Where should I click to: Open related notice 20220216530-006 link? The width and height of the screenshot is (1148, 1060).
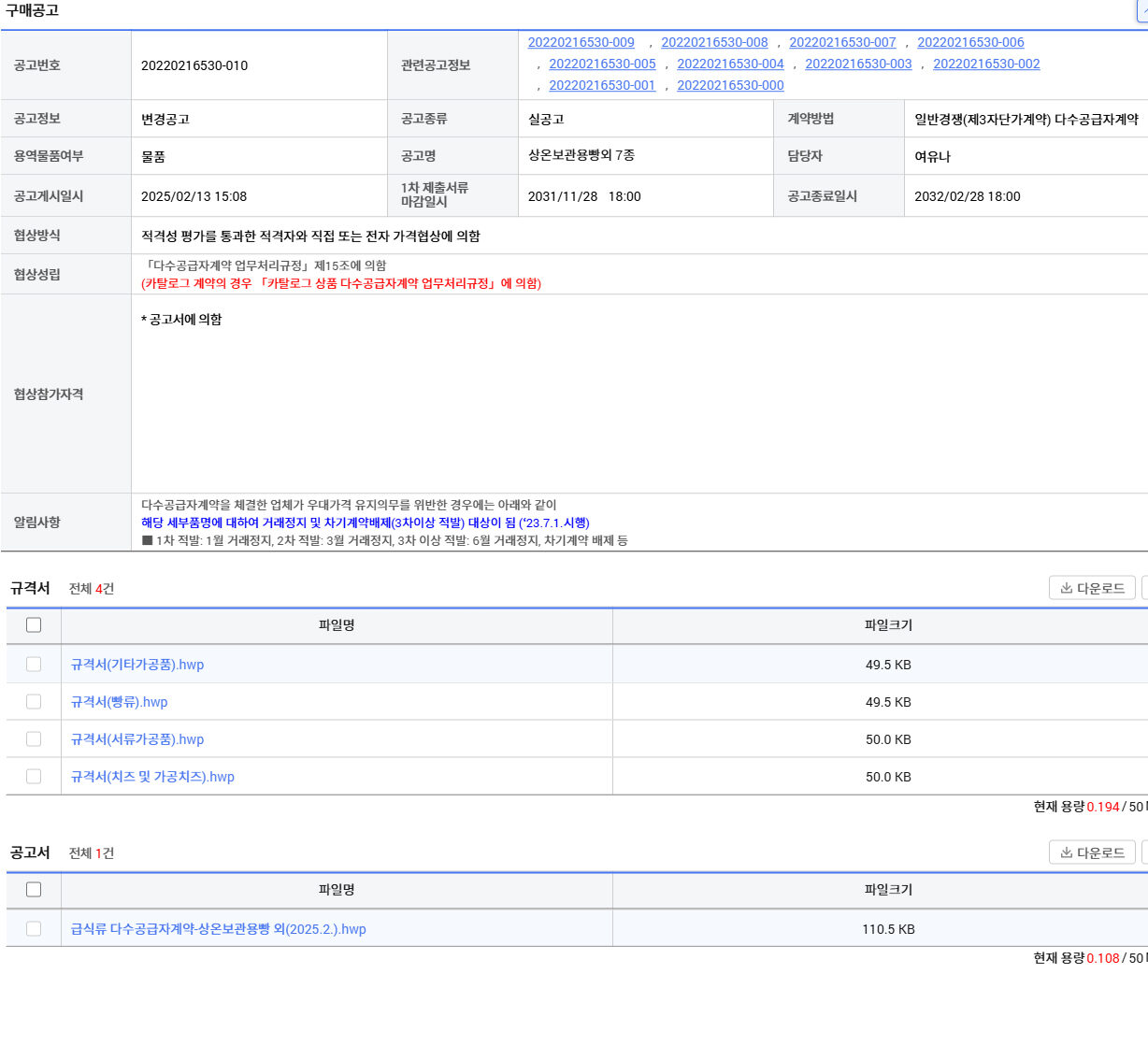pos(970,43)
